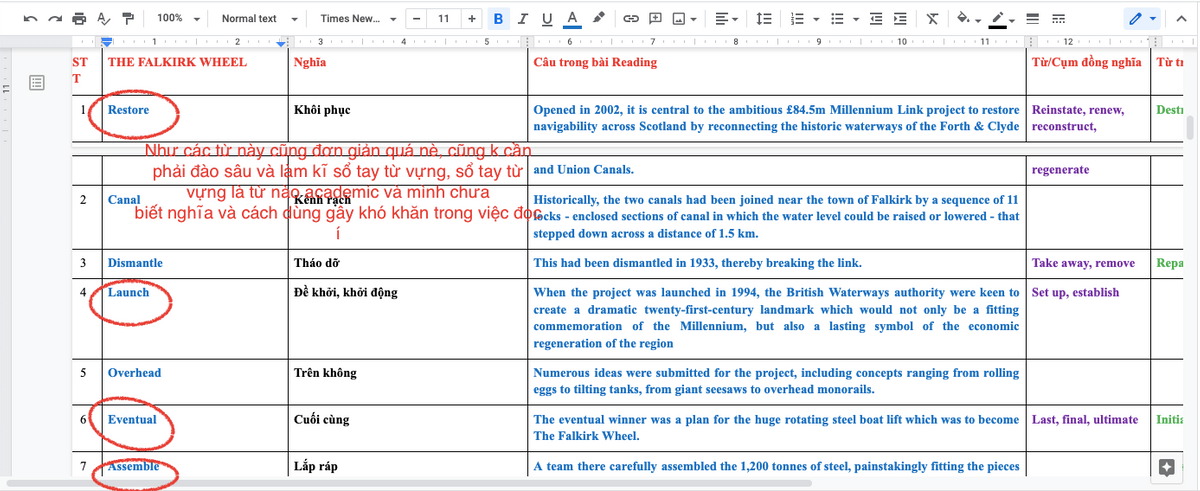Click the synonym regenerate
1200x491 pixels.
[x=1060, y=170]
